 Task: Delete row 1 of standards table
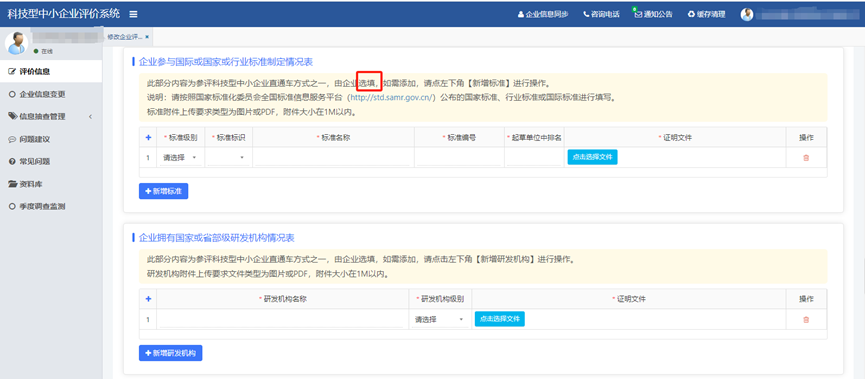[806, 158]
